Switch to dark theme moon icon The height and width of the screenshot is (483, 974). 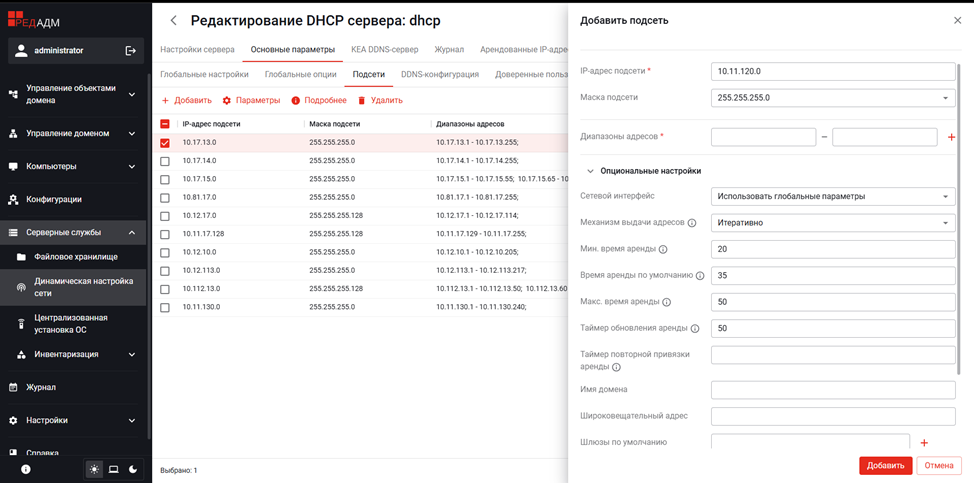[x=133, y=469]
